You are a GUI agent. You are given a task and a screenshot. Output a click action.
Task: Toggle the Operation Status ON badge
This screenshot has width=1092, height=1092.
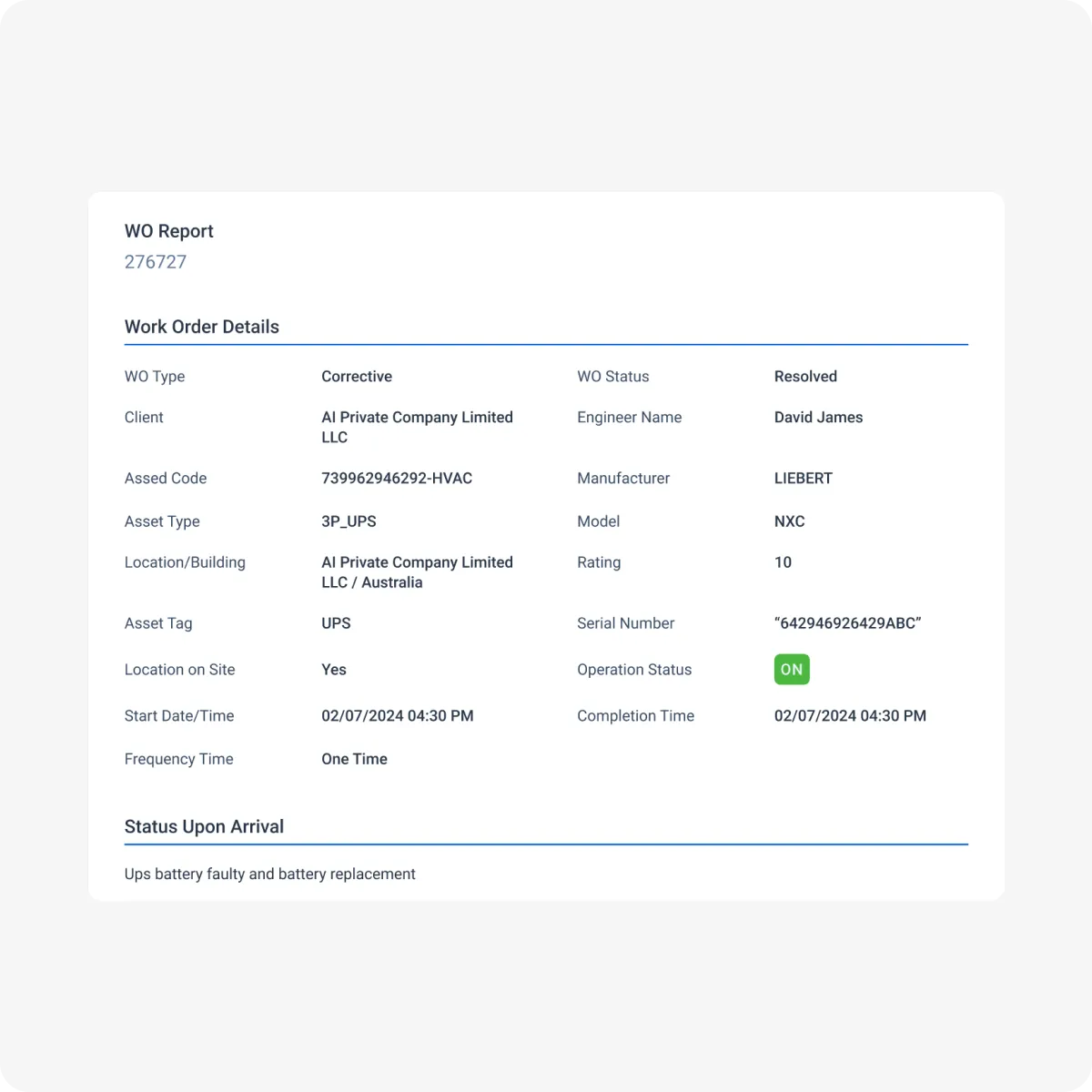pos(791,669)
